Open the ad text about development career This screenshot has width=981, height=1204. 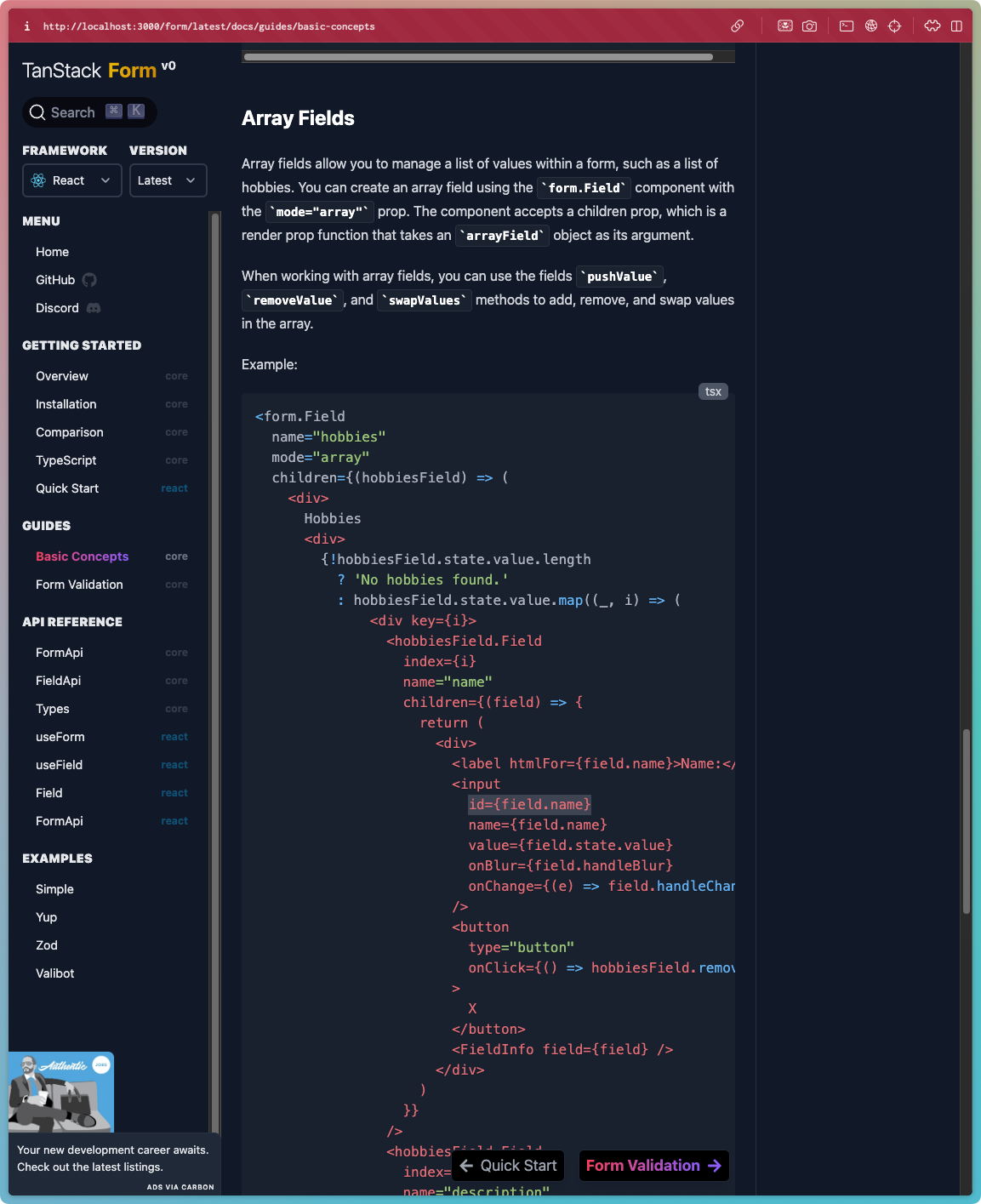[x=113, y=1158]
